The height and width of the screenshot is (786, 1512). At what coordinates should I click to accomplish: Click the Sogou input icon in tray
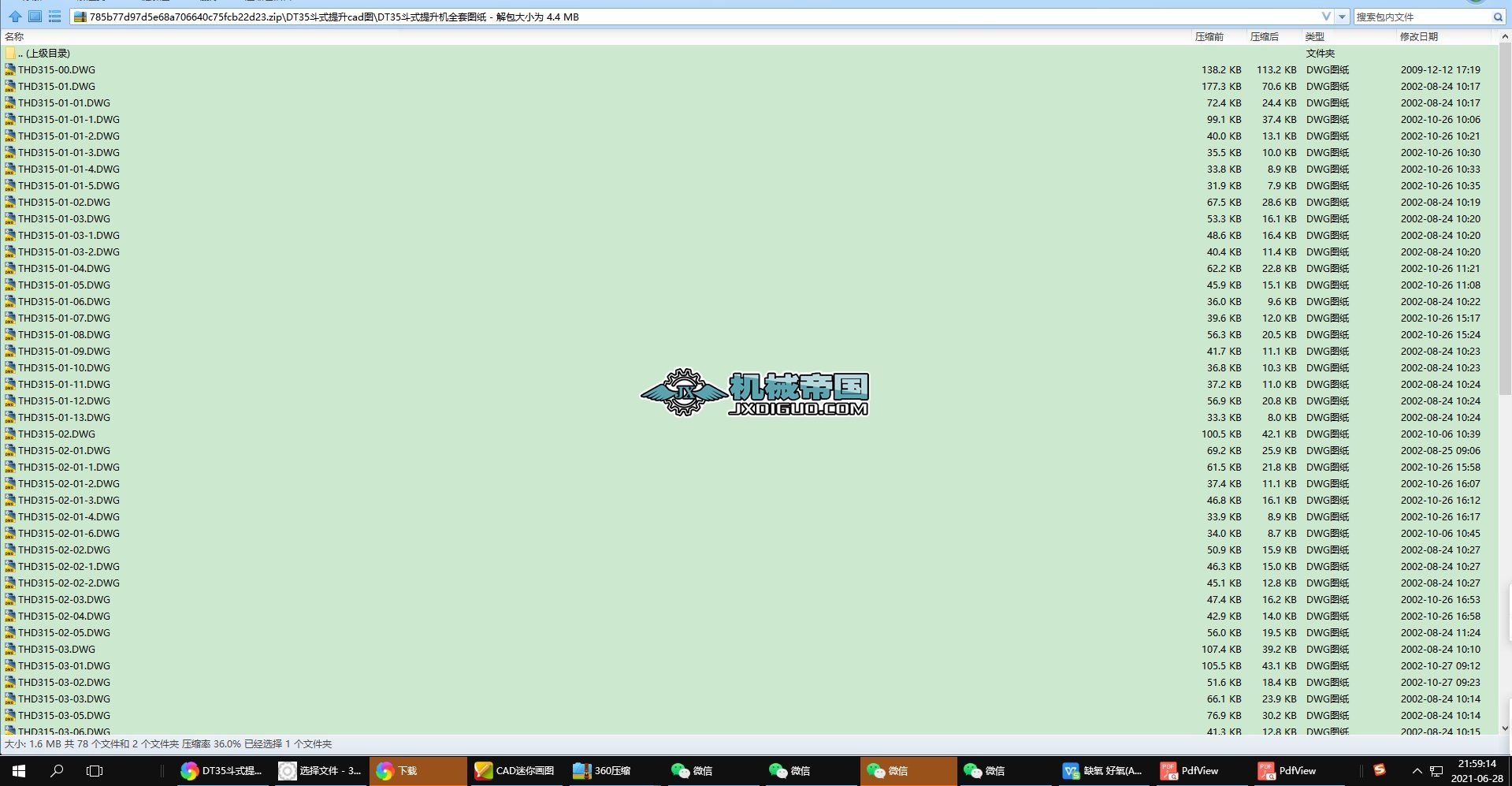click(x=1380, y=771)
